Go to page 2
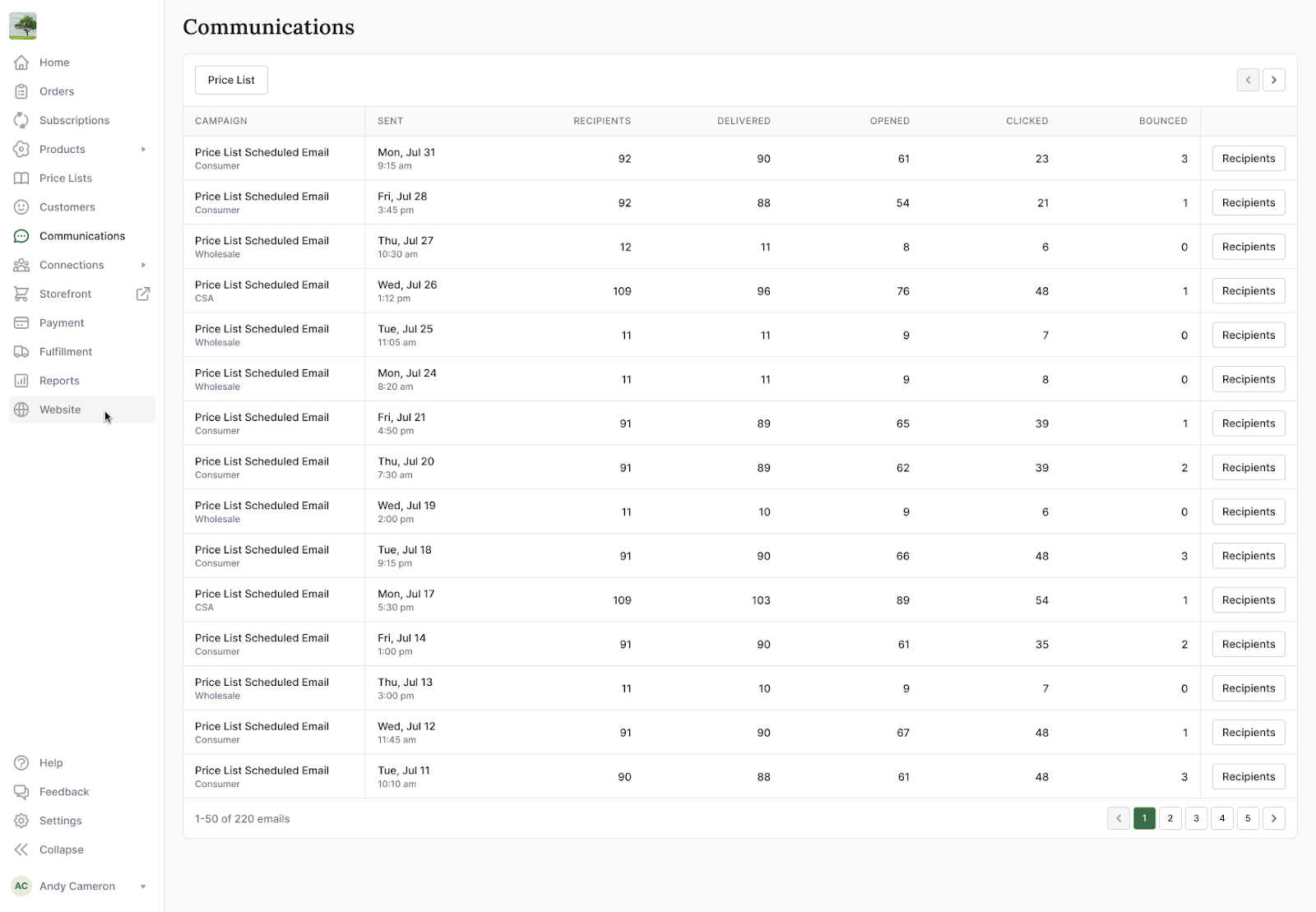The height and width of the screenshot is (912, 1316). (1170, 818)
